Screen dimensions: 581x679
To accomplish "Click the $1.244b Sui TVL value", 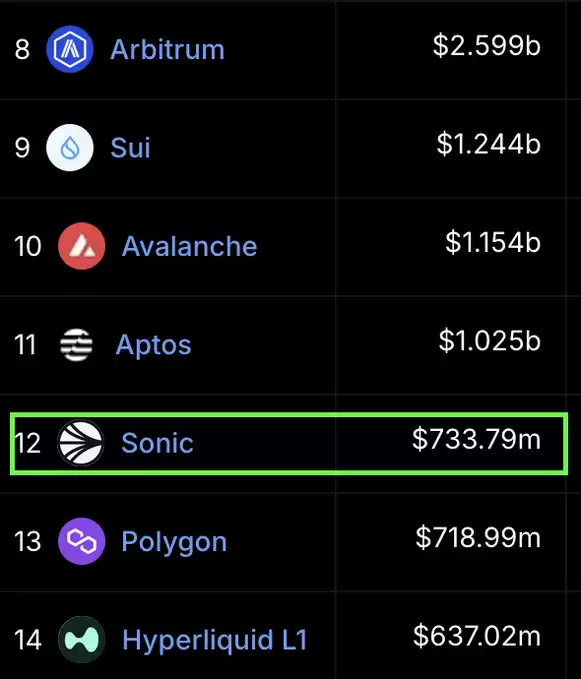I will coord(488,143).
